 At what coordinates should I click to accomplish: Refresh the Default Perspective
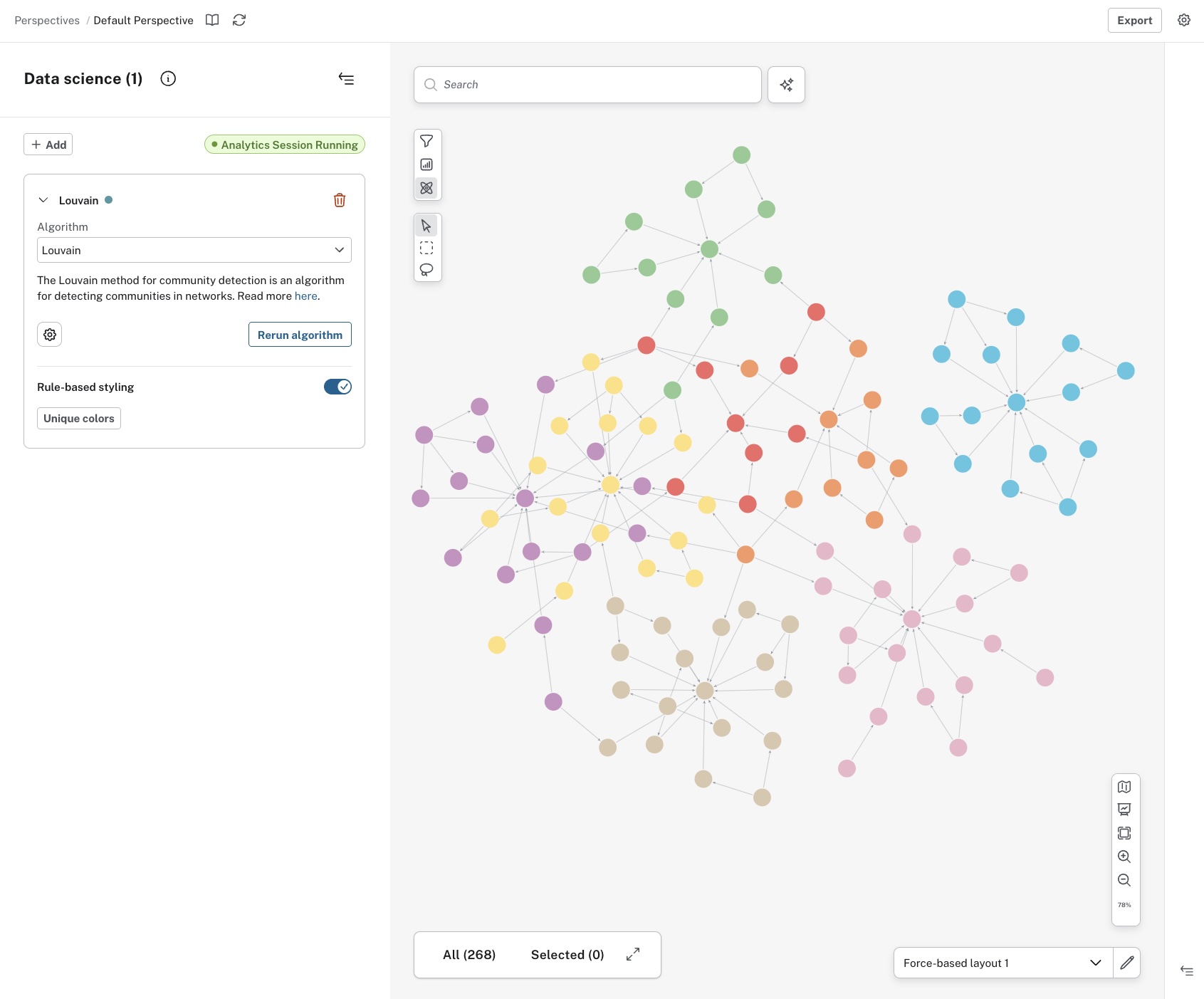pyautogui.click(x=239, y=20)
